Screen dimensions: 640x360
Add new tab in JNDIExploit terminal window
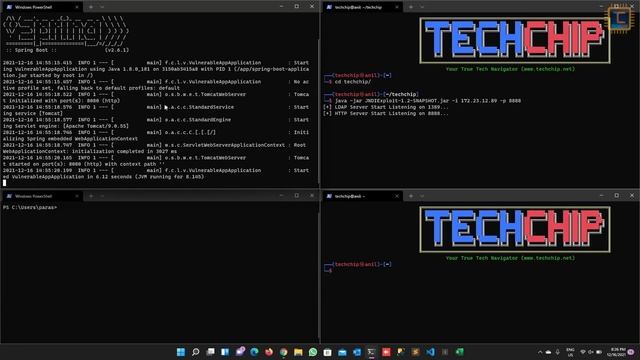coord(411,7)
